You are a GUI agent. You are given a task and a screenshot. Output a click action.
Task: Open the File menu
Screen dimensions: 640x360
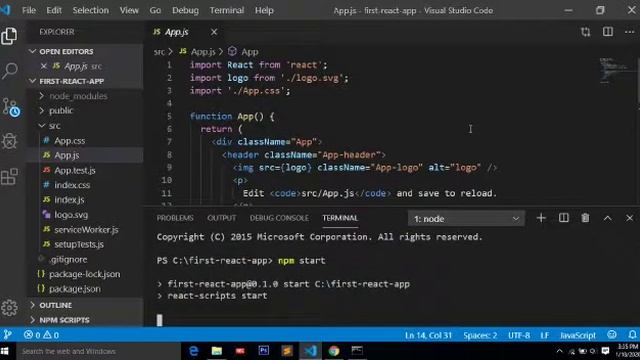coord(29,10)
